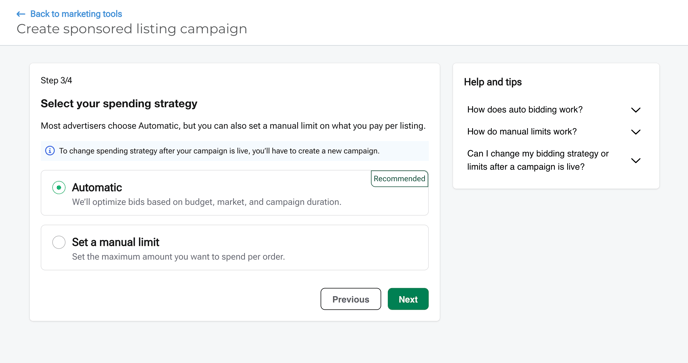Click the Previous button

point(351,299)
